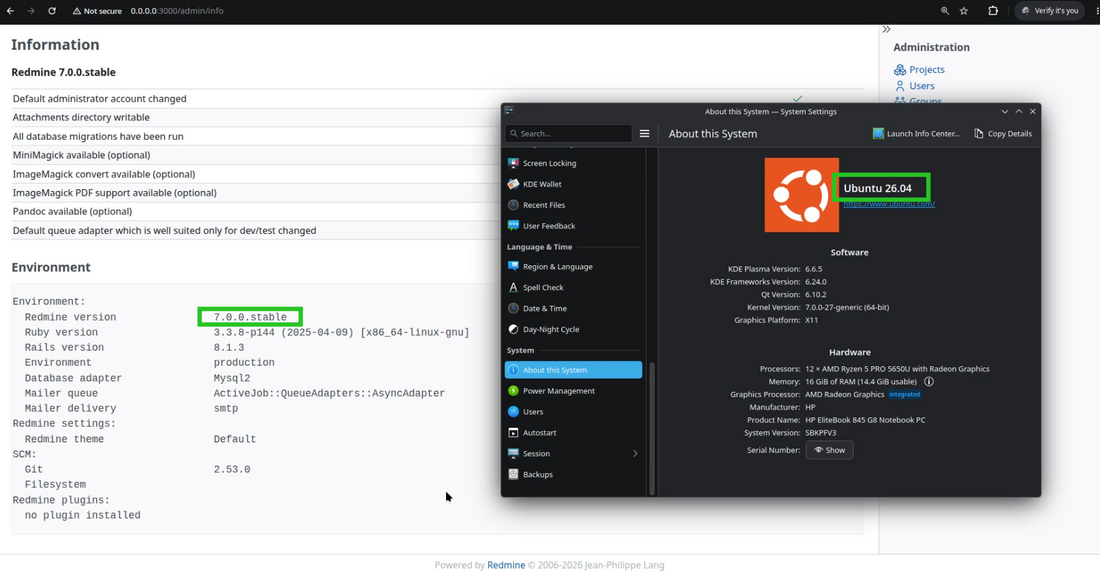This screenshot has height=571, width=1100.
Task: Click the Verify it's you profile button
Action: pos(1049,11)
